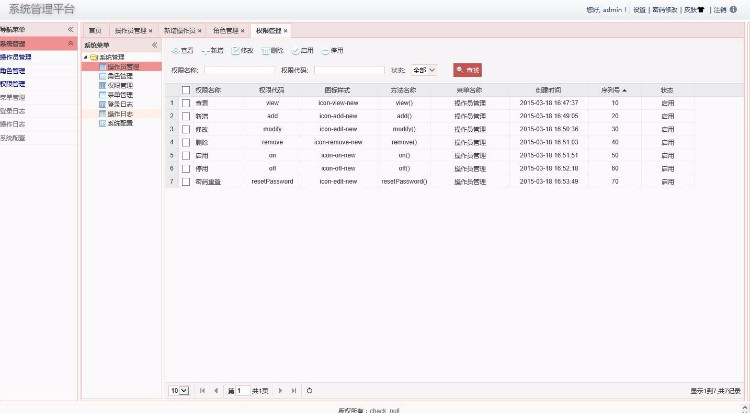Open the page size dropdown showing 10
Viewport: 750px width, 413px height.
click(179, 391)
